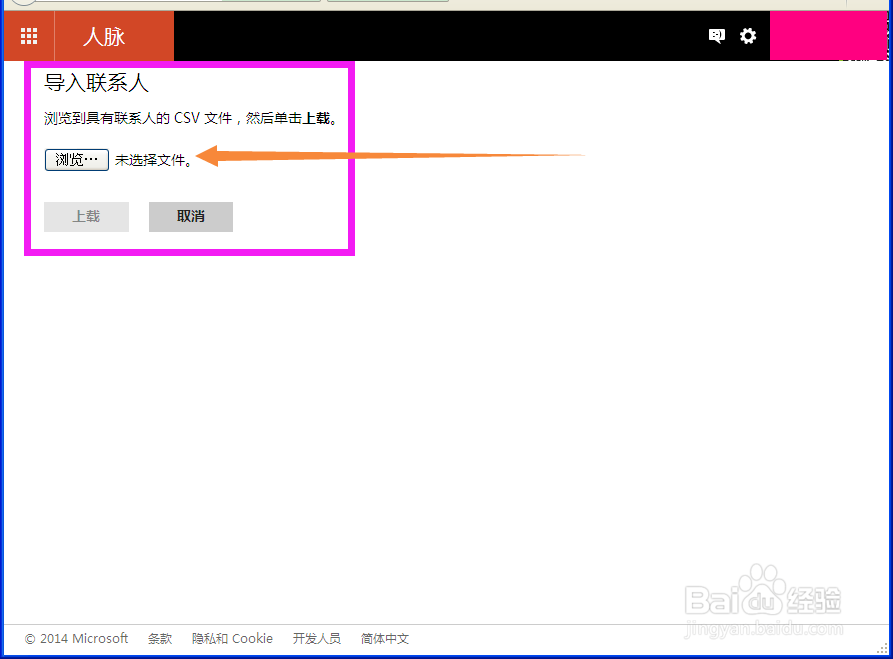Select the feedback smiley icon
893x659 pixels.
[x=716, y=35]
